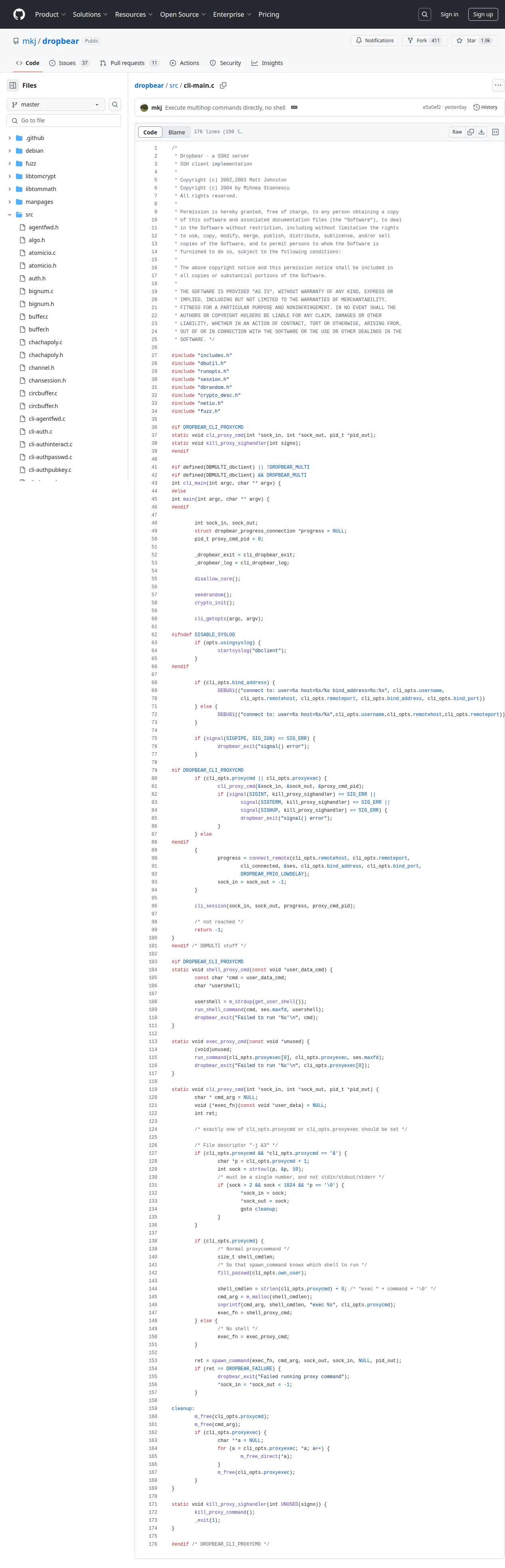The width and height of the screenshot is (505, 1568).
Task: Go to dropbear repository name link
Action: pos(60,41)
